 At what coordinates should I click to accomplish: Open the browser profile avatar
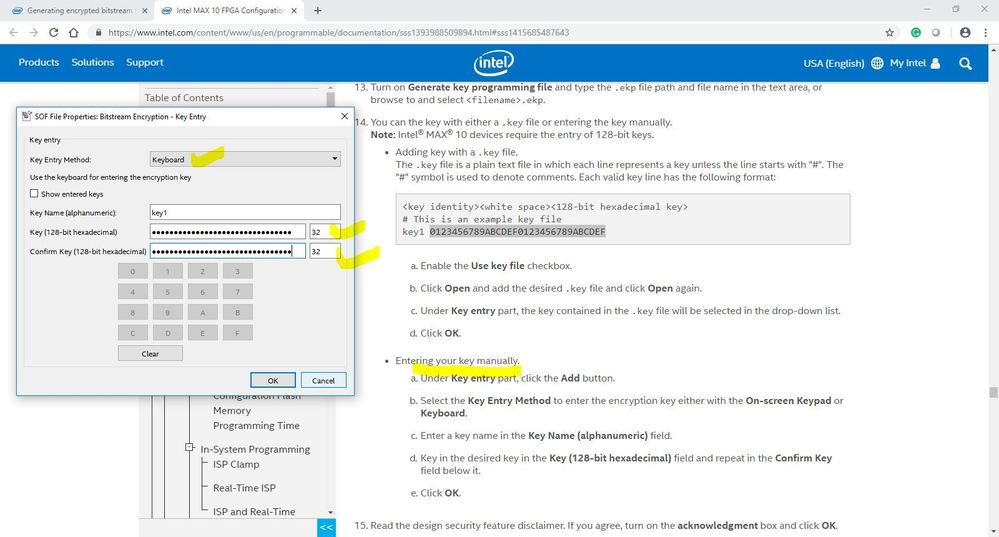965,32
